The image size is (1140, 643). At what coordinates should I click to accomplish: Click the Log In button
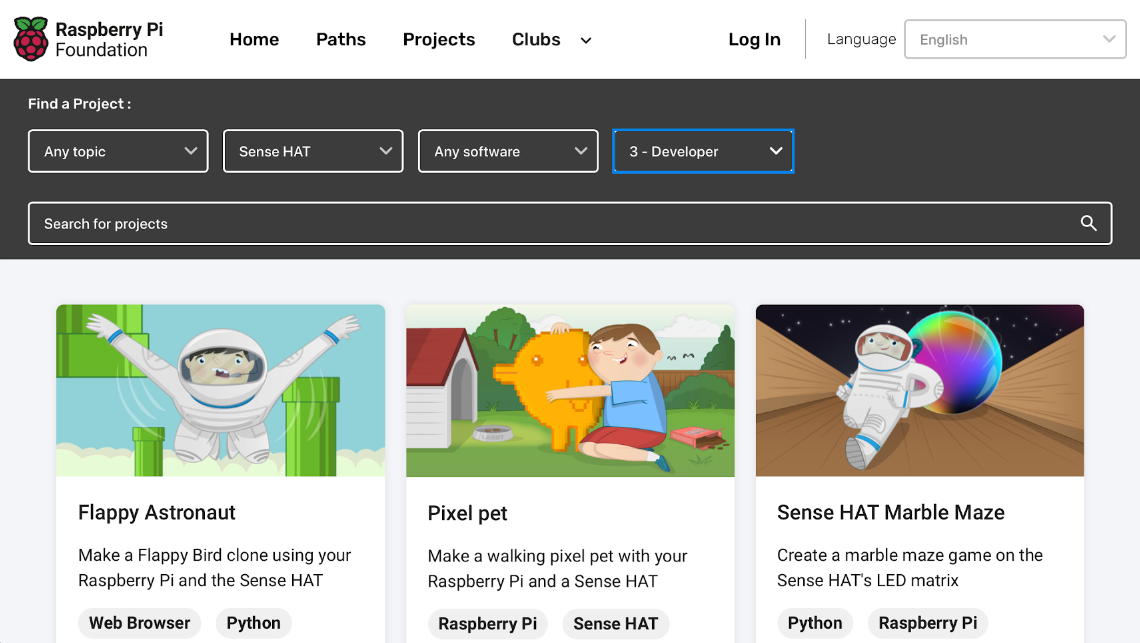pyautogui.click(x=754, y=39)
